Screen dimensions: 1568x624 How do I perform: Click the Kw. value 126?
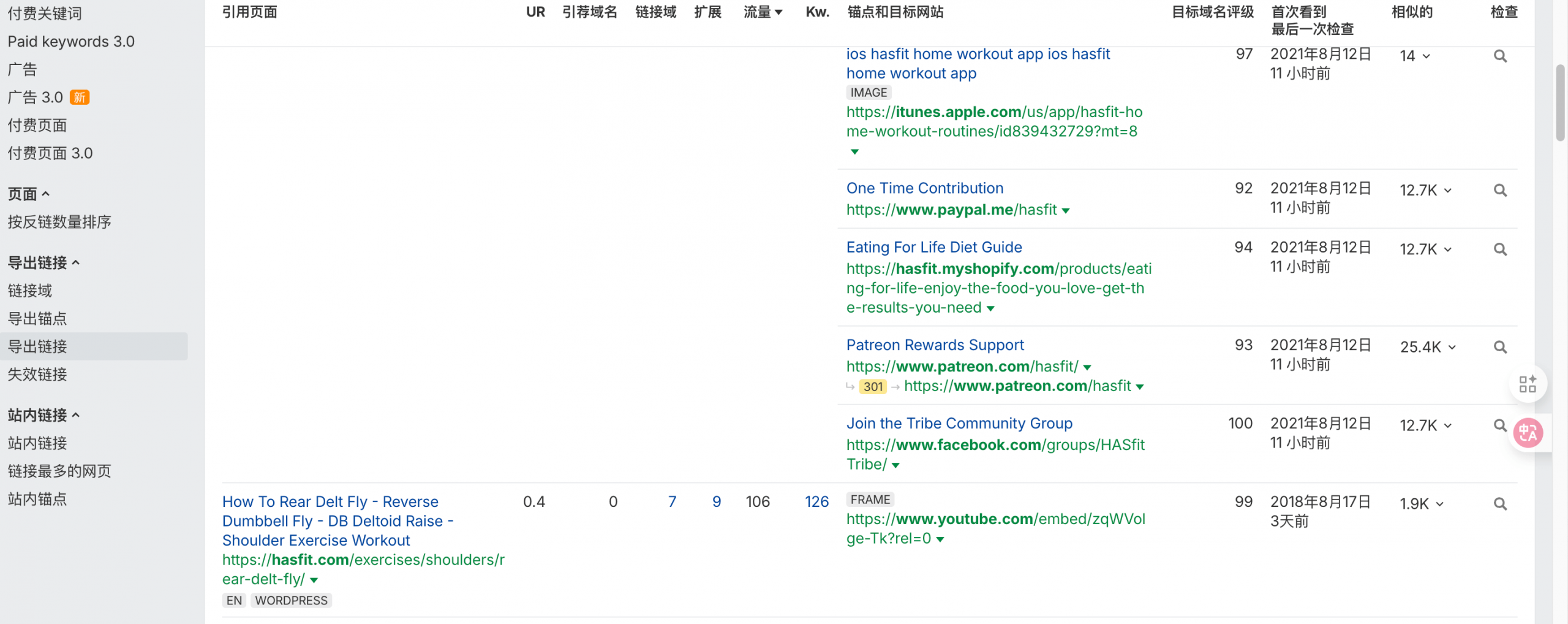[816, 502]
